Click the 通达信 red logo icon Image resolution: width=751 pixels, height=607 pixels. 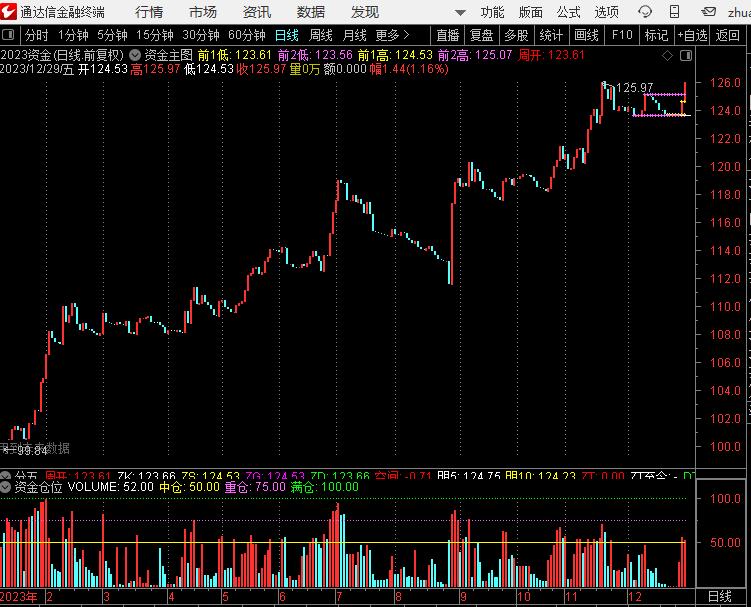[x=8, y=11]
